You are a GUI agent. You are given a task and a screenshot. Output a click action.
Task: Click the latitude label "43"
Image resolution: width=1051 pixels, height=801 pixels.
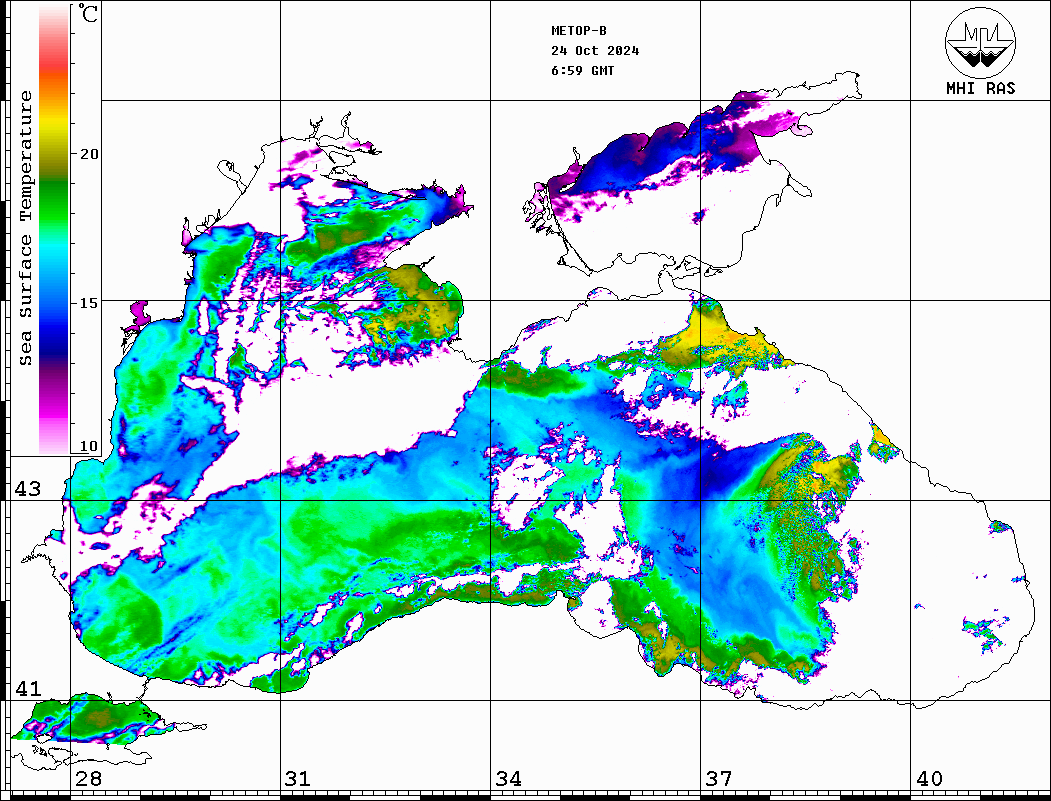click(28, 489)
